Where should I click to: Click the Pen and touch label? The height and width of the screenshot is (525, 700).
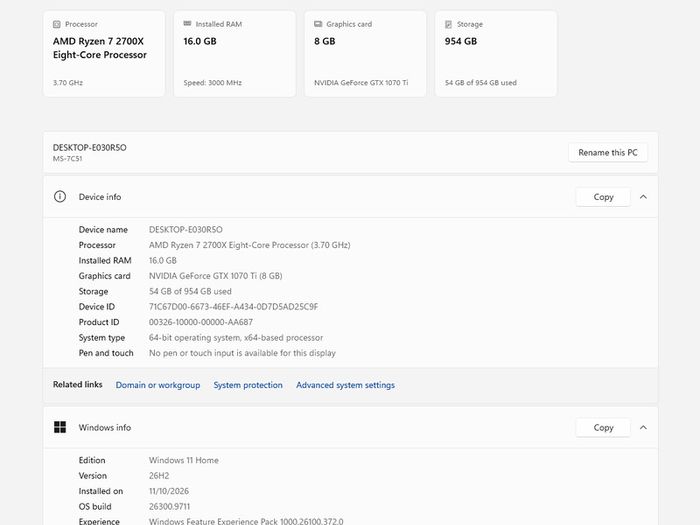point(106,353)
